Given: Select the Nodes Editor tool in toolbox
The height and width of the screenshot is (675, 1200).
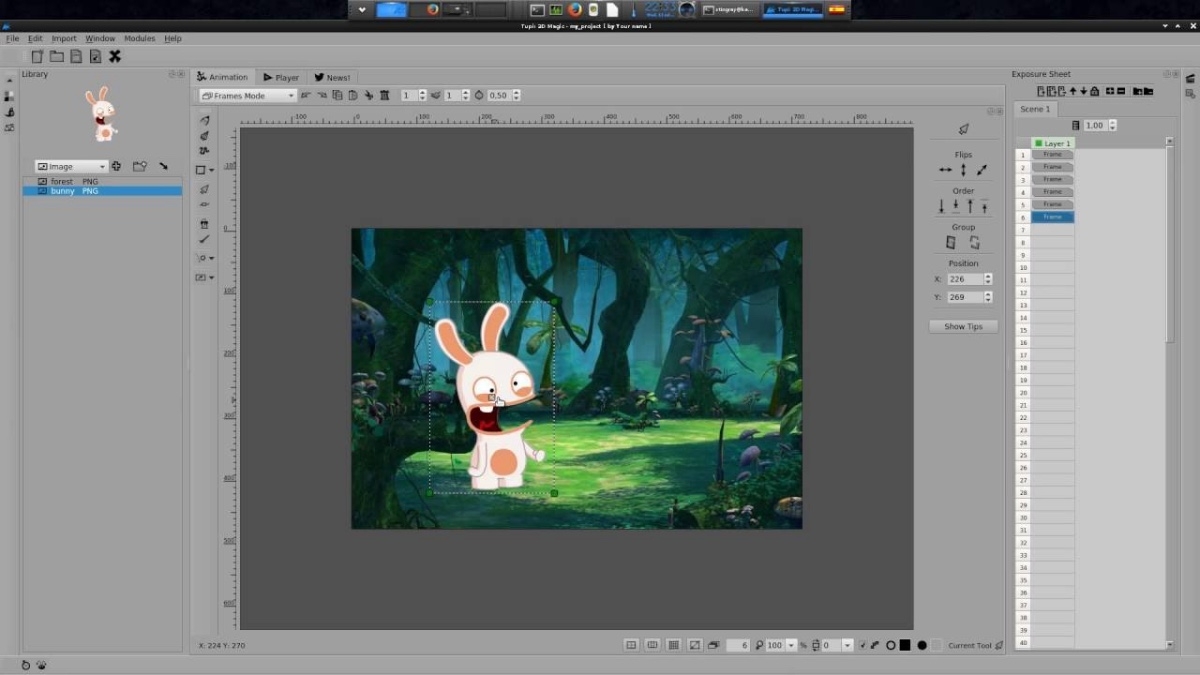Looking at the screenshot, I should (205, 204).
